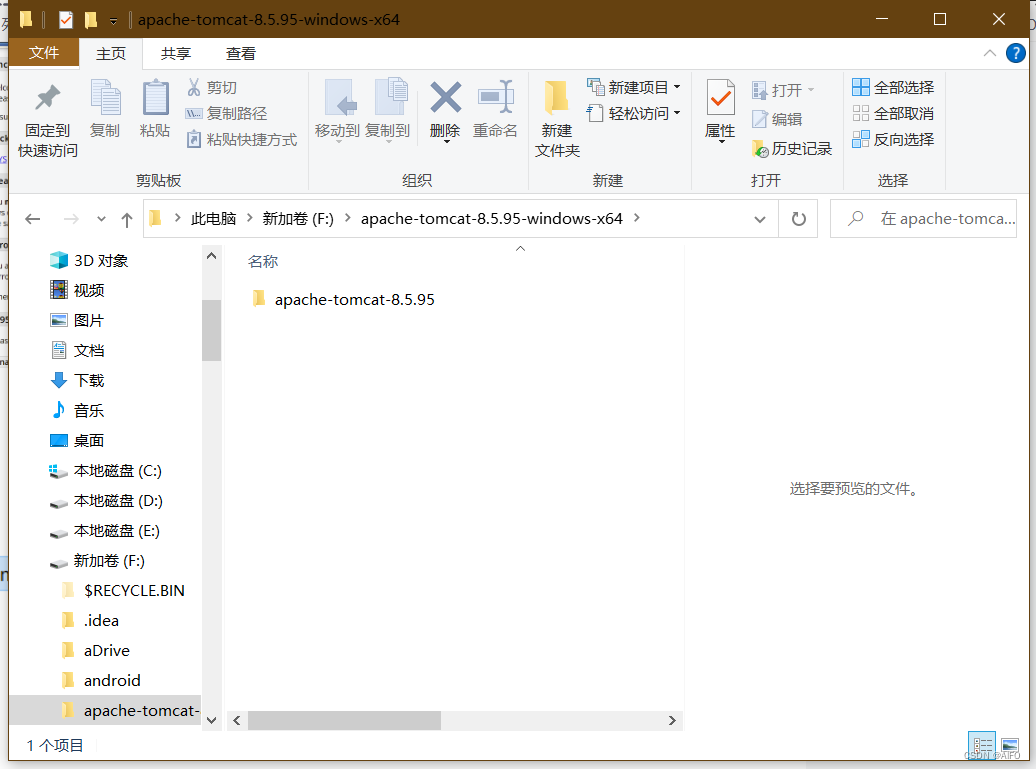Viewport: 1036px width, 769px height.
Task: Open Properties (属性) checkmark icon
Action: click(x=720, y=110)
